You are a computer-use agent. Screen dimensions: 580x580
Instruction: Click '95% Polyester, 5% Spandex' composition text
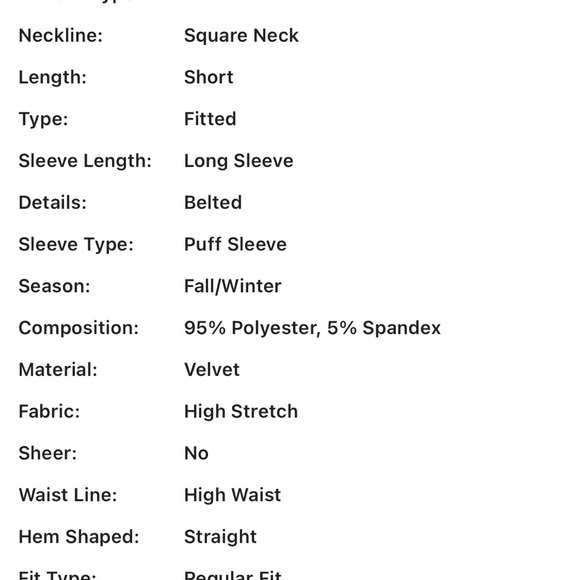click(312, 328)
